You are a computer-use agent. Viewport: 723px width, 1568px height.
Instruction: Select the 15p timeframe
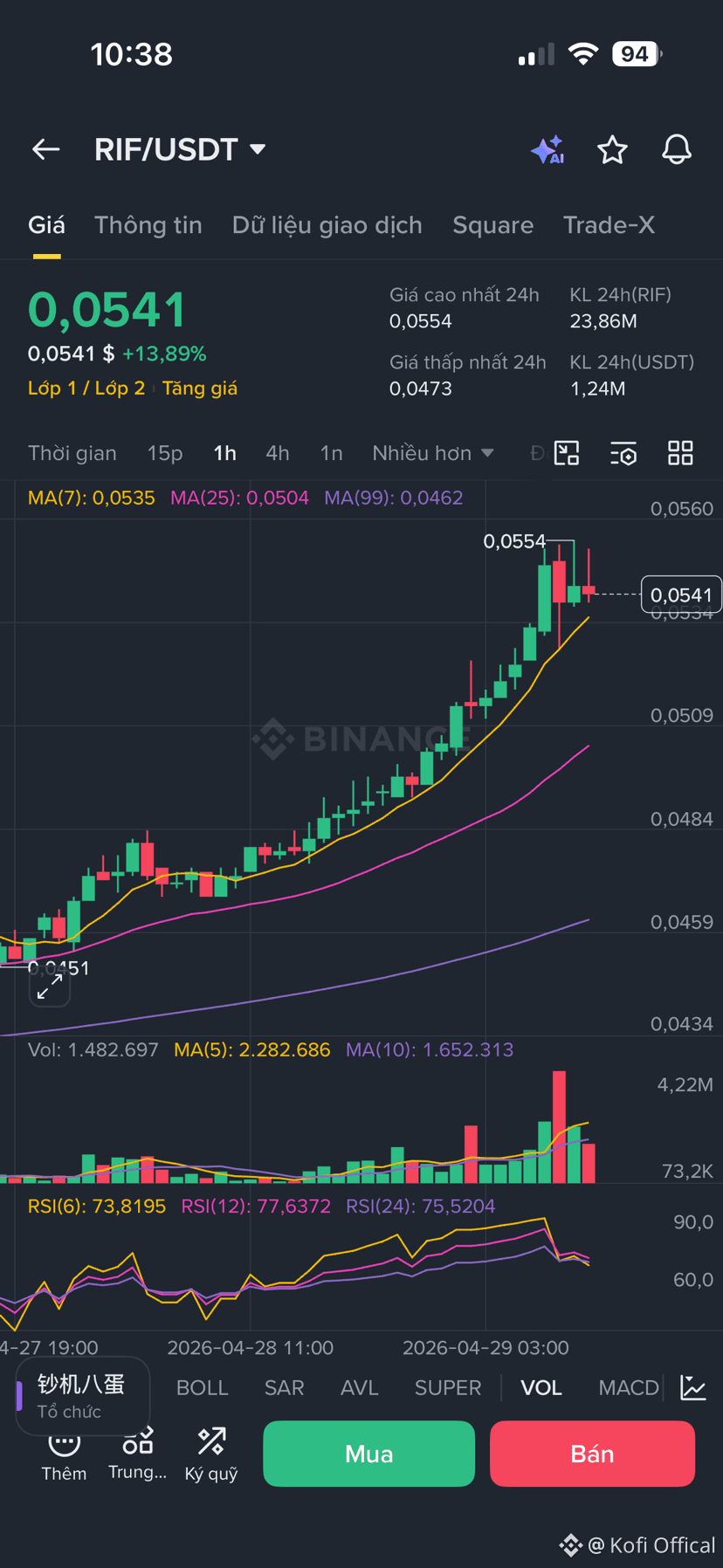click(x=165, y=453)
